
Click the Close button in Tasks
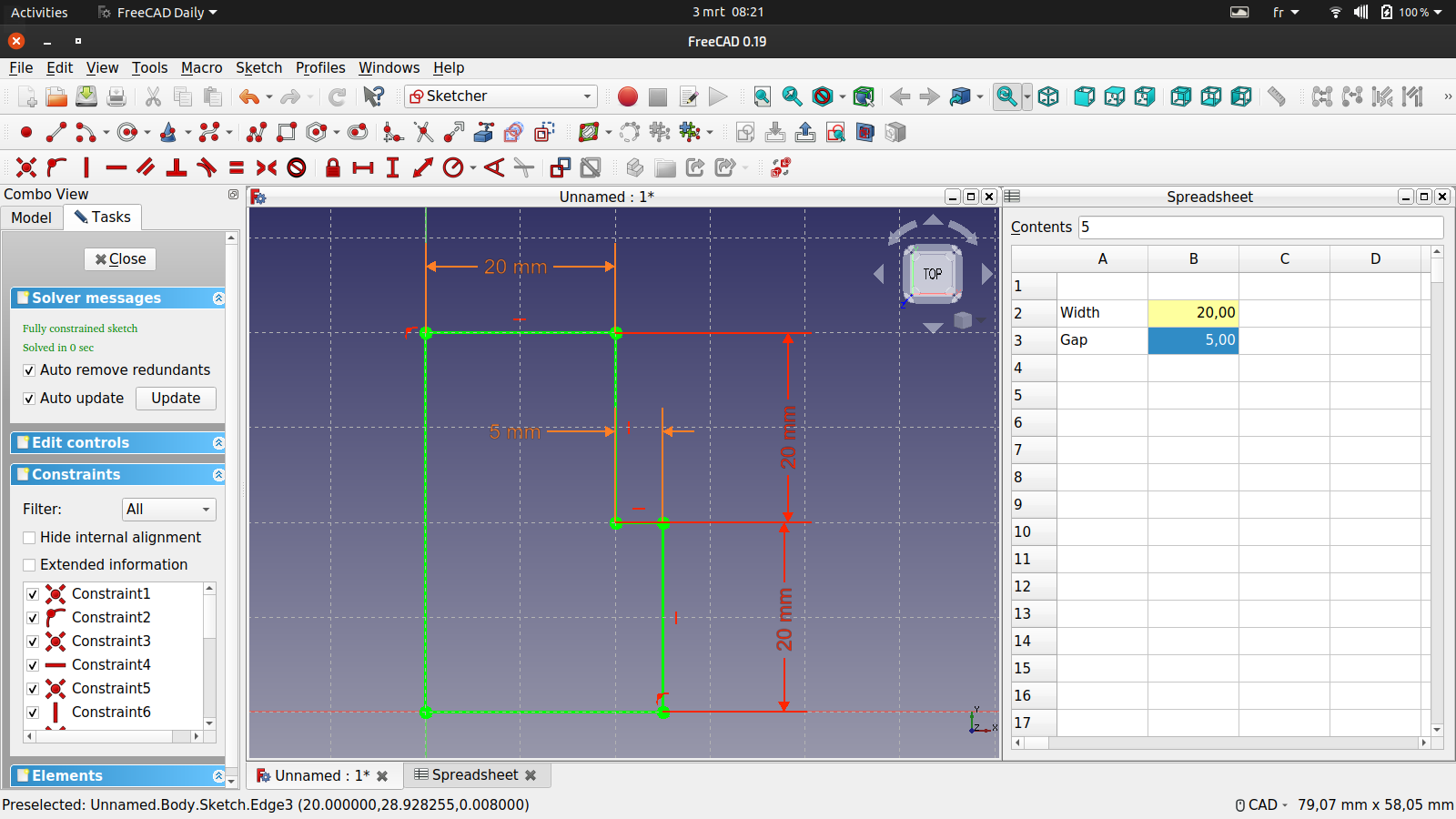120,259
